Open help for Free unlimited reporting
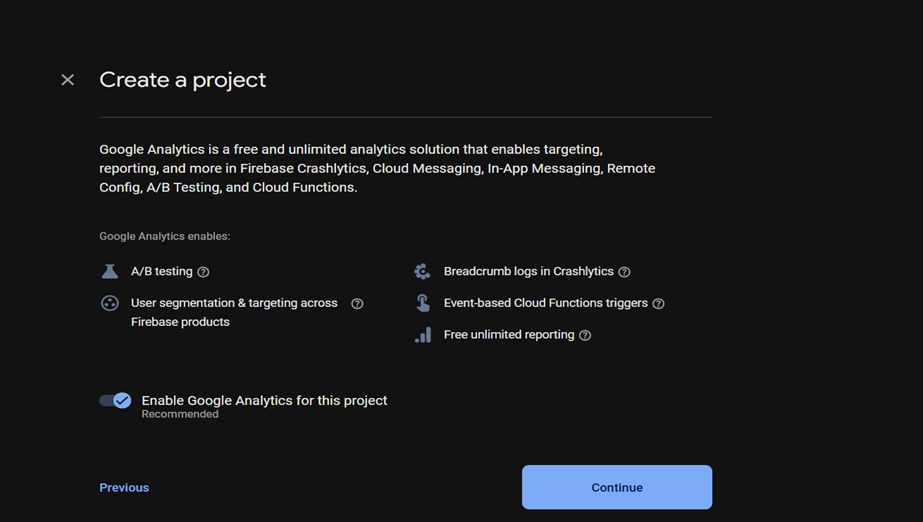The width and height of the screenshot is (923, 522). [585, 335]
